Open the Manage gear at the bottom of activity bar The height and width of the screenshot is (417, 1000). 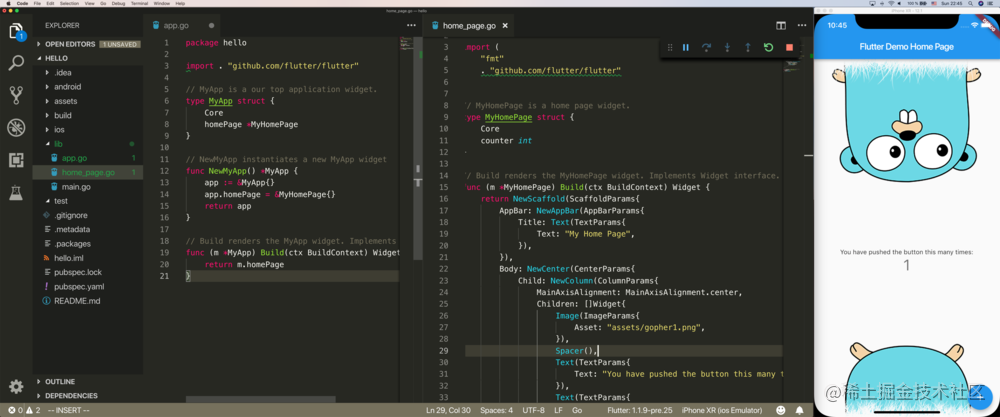(x=16, y=386)
